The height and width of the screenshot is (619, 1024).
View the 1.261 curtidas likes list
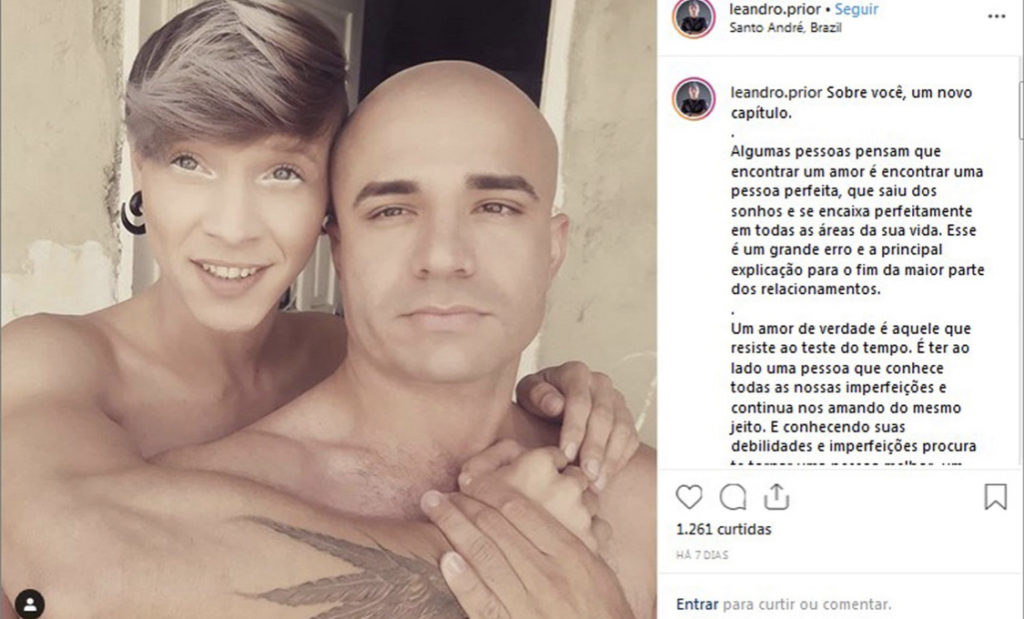[724, 530]
